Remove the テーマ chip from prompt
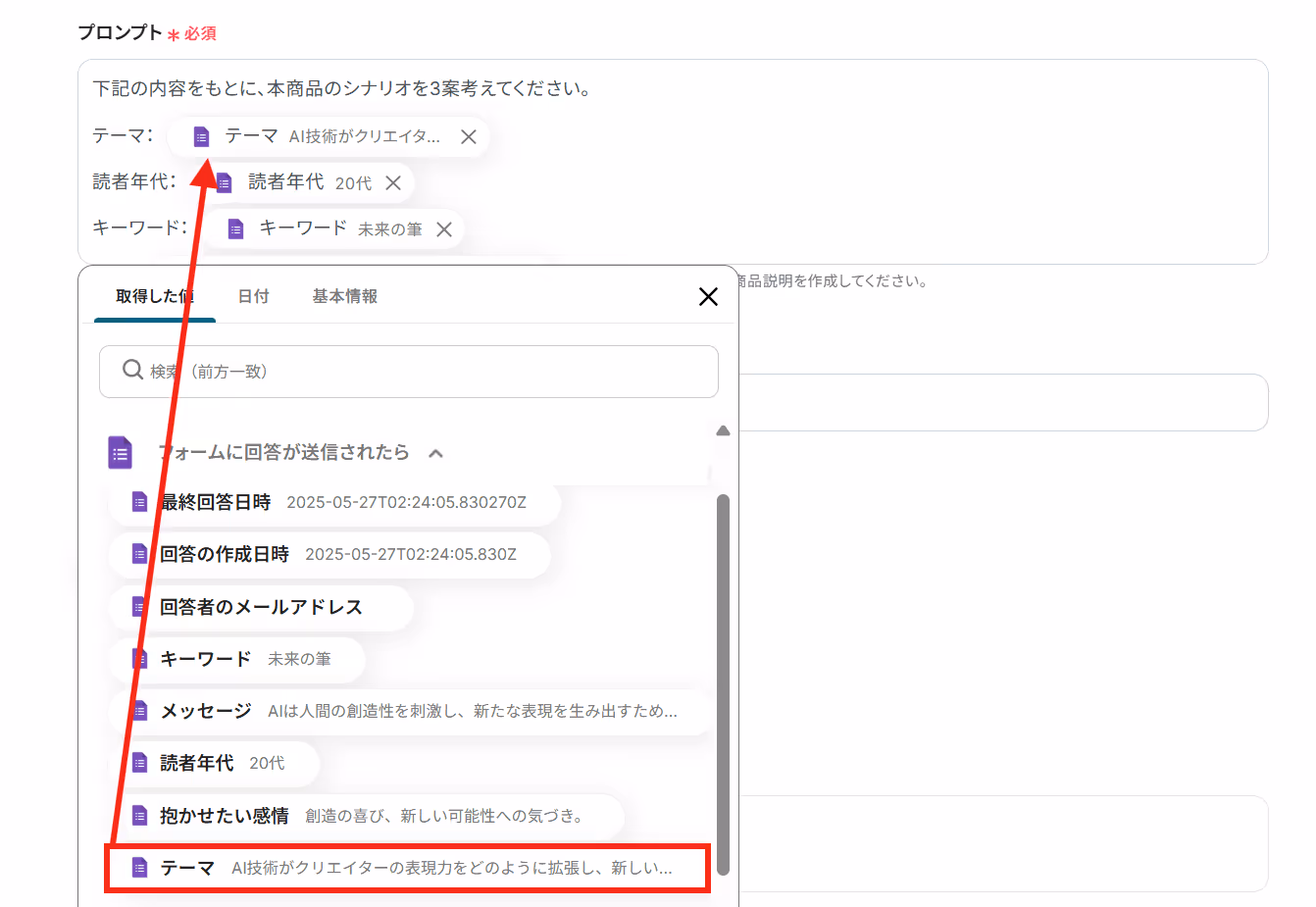This screenshot has width=1316, height=907. coord(469,137)
